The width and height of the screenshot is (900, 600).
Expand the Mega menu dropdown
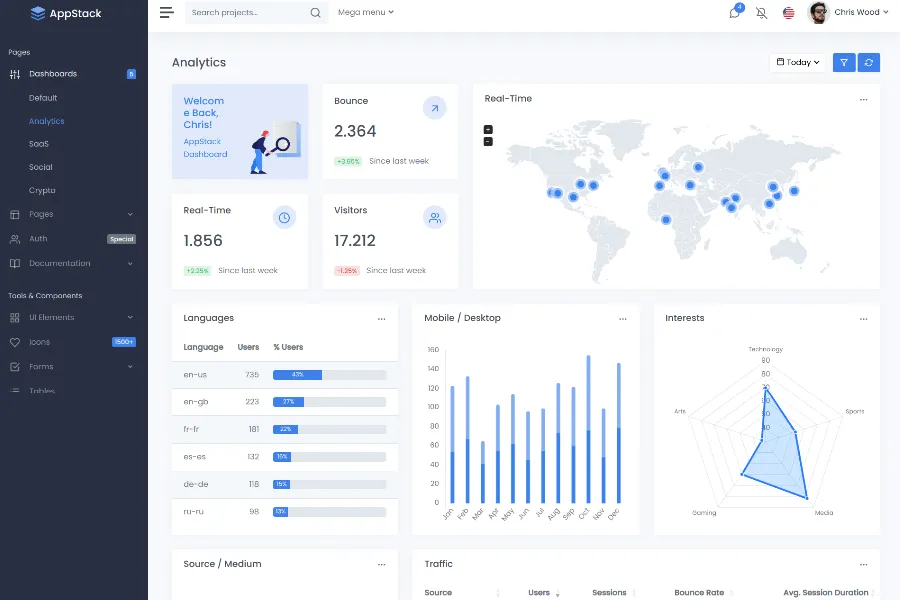pos(365,13)
